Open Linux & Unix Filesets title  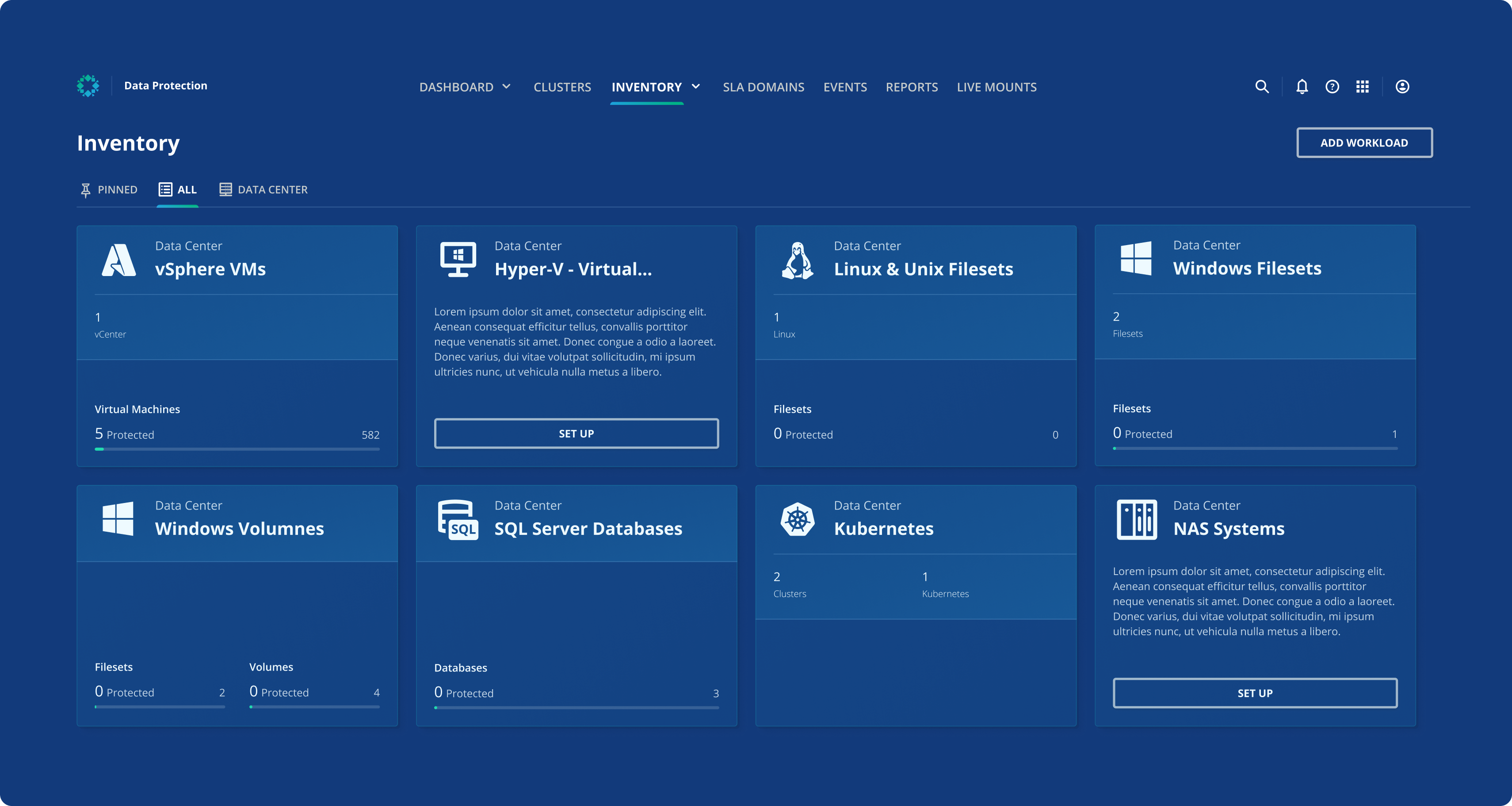(923, 269)
